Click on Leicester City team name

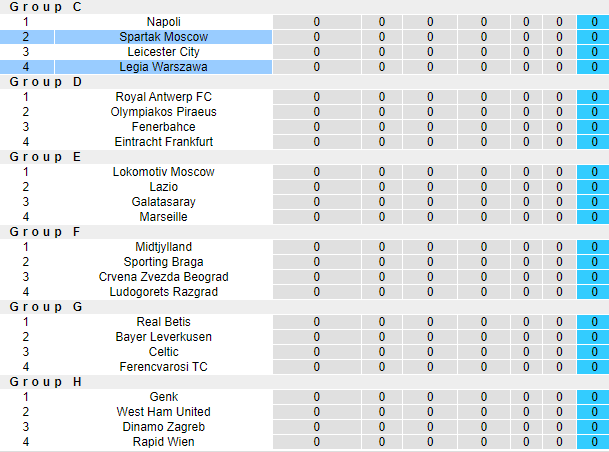[164, 52]
